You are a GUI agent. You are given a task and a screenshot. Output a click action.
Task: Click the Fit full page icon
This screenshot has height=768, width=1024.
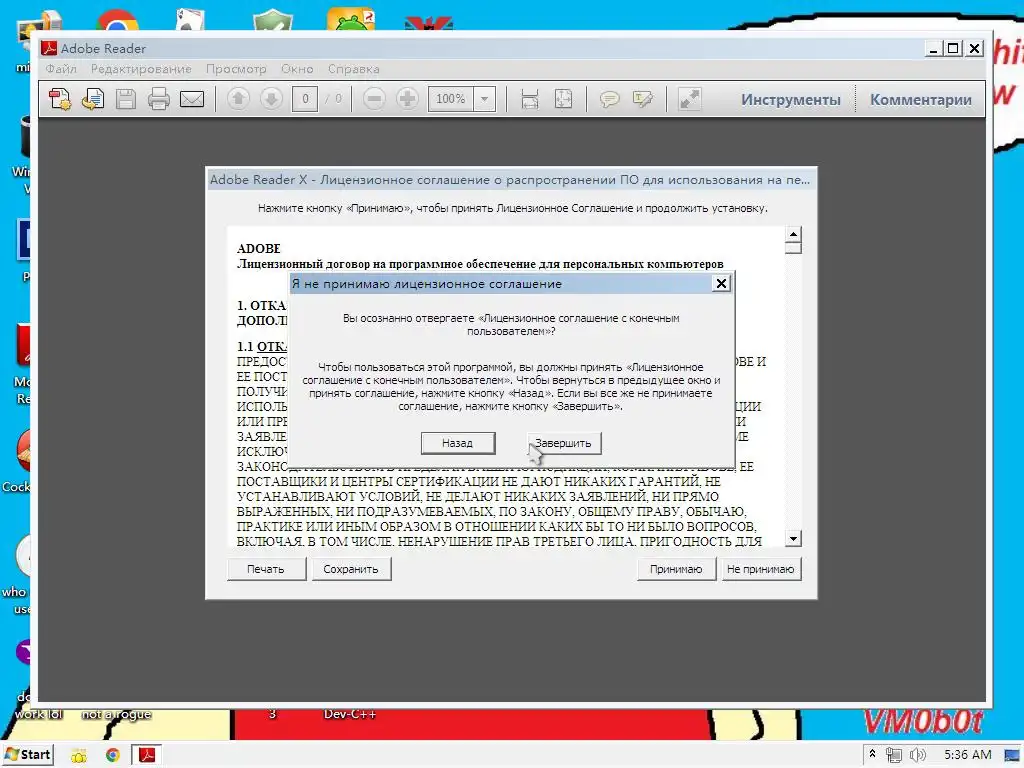[x=563, y=99]
